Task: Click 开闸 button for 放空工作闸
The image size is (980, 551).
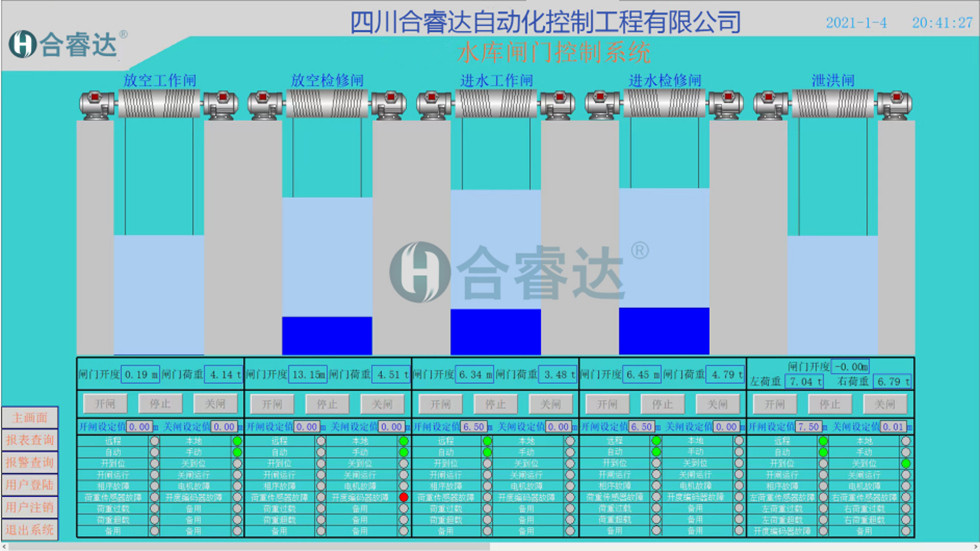Action: click(104, 404)
